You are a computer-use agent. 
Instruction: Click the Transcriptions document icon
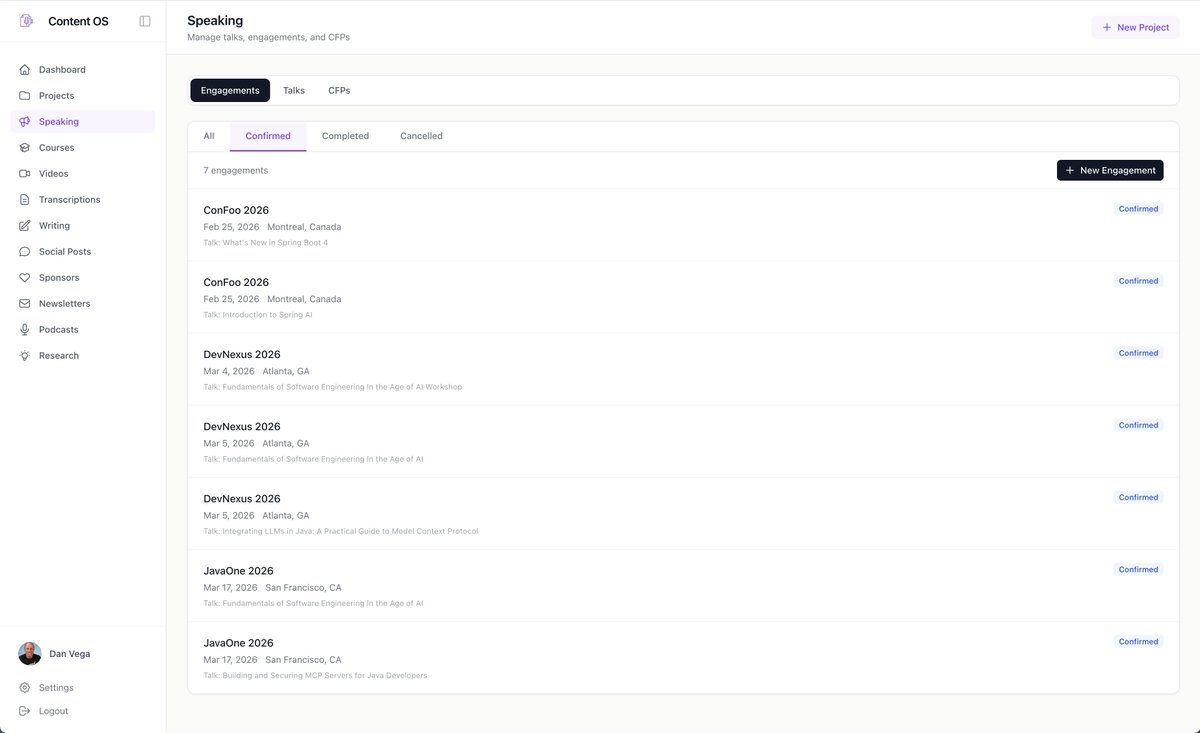click(25, 200)
